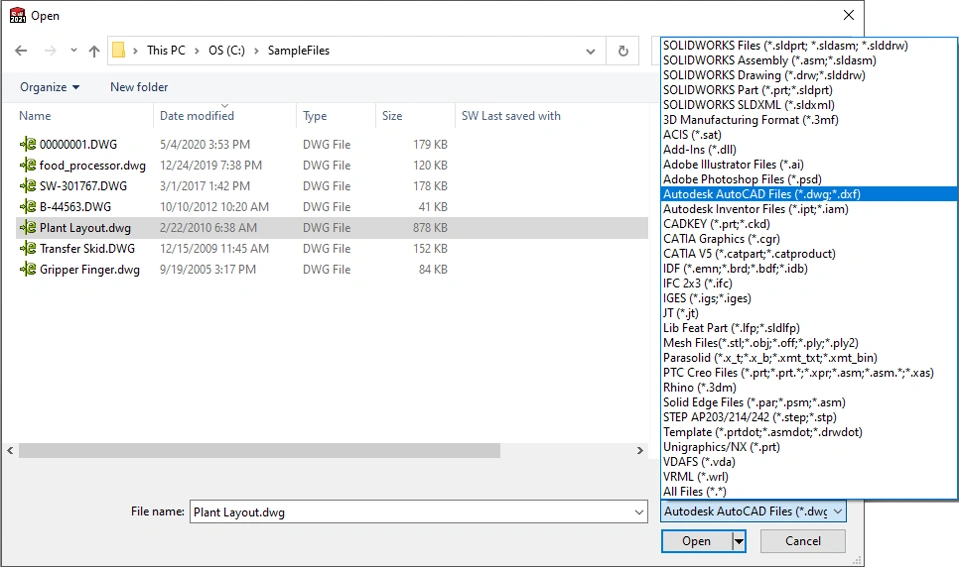Select CATIA V5 file type
The image size is (960, 567).
tap(809, 253)
